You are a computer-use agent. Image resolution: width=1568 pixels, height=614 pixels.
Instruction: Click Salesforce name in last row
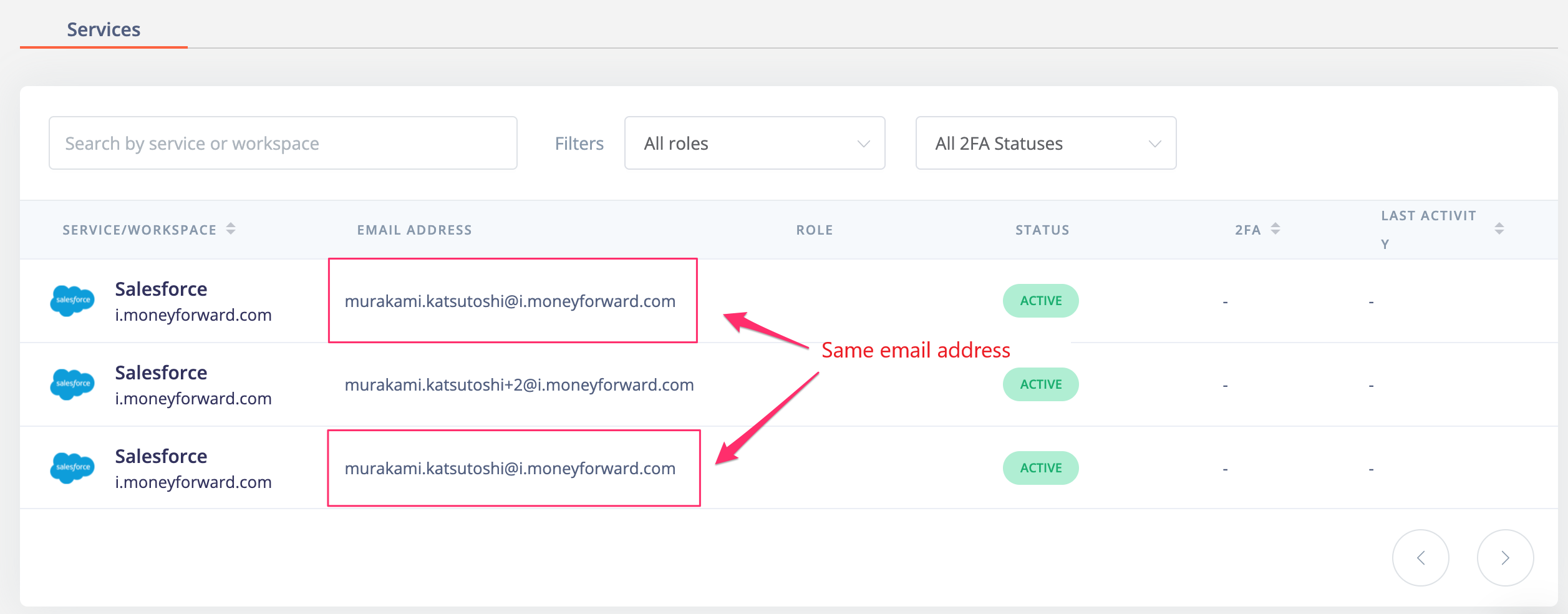[161, 456]
